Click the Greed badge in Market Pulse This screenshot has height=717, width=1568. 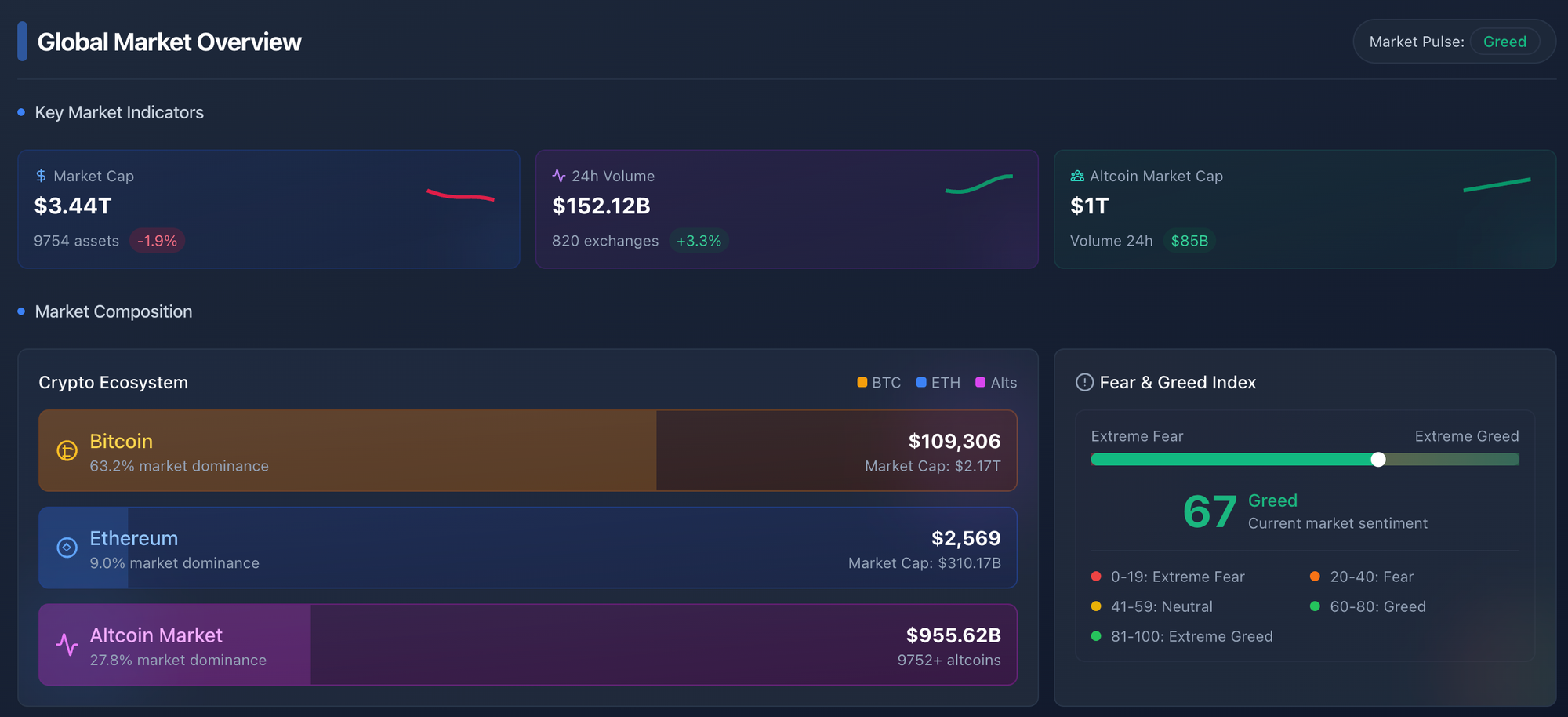coord(1504,42)
